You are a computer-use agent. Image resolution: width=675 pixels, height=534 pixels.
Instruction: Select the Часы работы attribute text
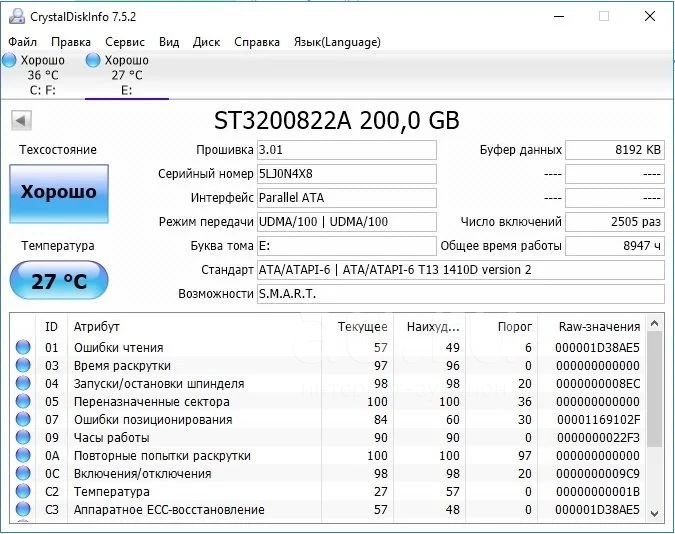tap(111, 438)
